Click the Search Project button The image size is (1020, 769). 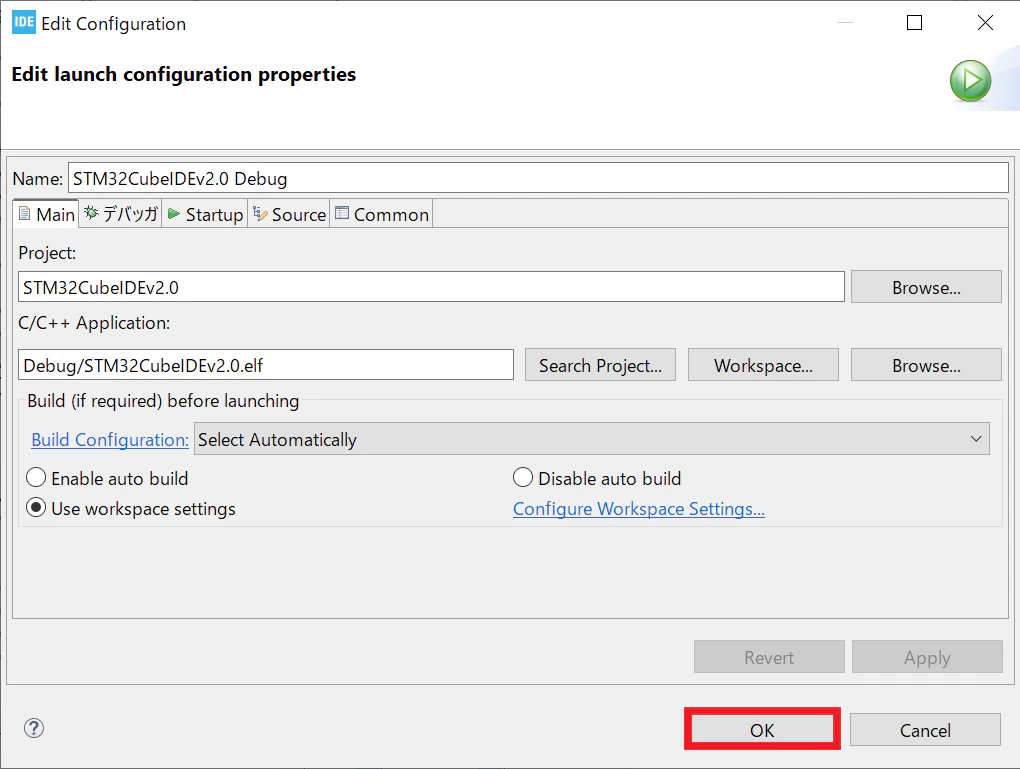pyautogui.click(x=600, y=365)
